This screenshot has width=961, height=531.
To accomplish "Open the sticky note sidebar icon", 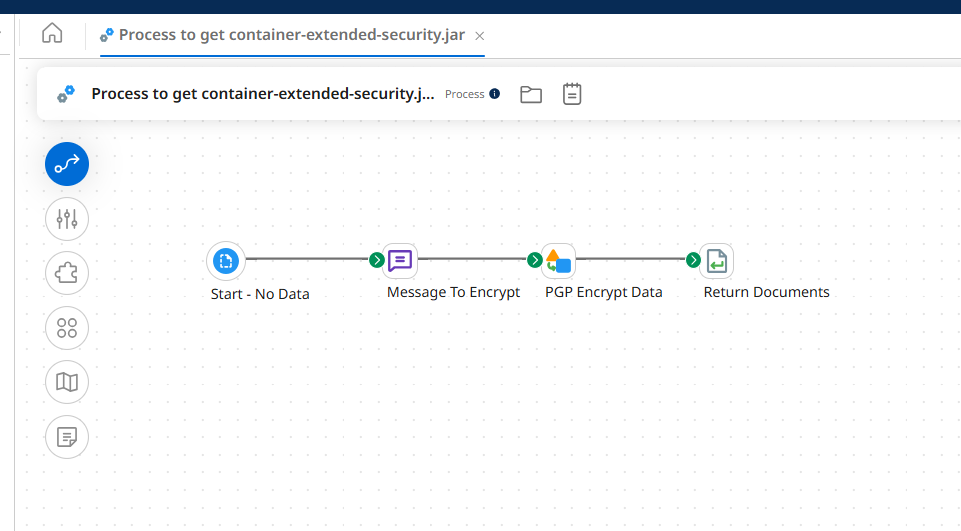I will coord(67,437).
